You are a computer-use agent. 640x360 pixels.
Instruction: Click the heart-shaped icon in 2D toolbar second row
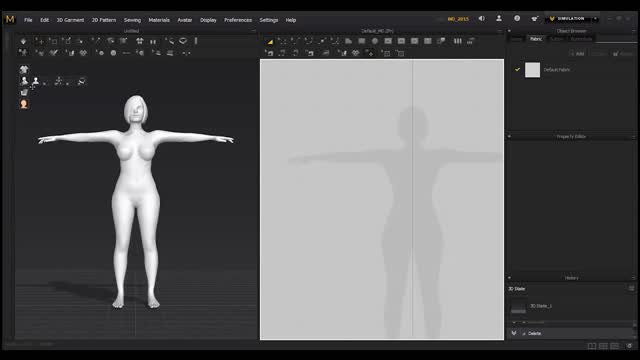(x=356, y=53)
